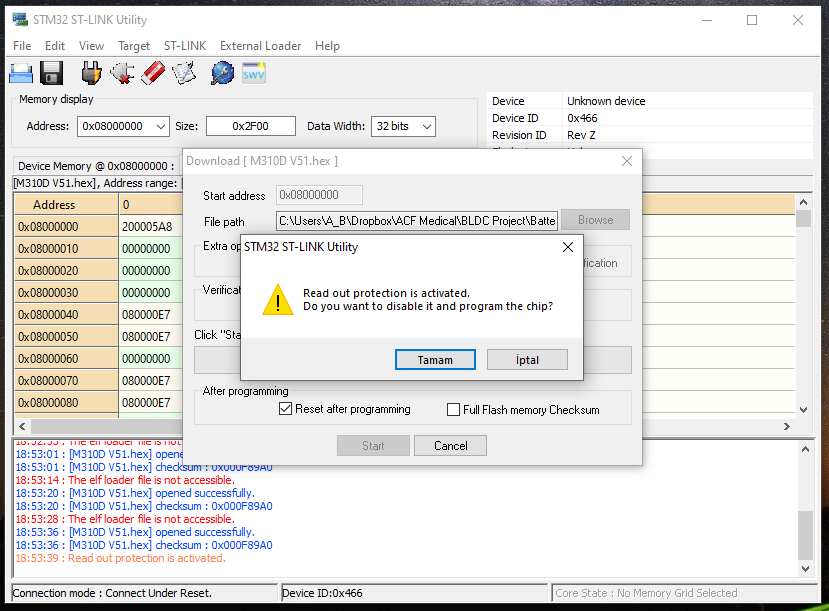Open the View menu

tap(91, 46)
